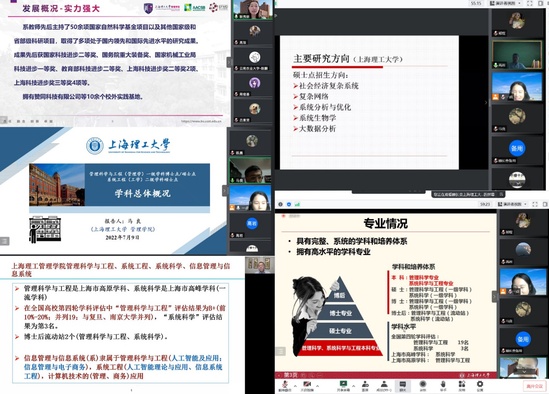The height and width of the screenshot is (394, 549).
Task: Toggle the green network signal indicator
Action: click(297, 204)
